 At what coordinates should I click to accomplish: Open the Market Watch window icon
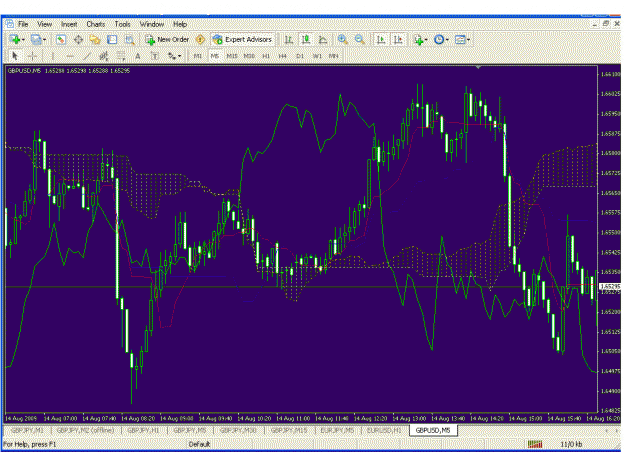coord(61,39)
